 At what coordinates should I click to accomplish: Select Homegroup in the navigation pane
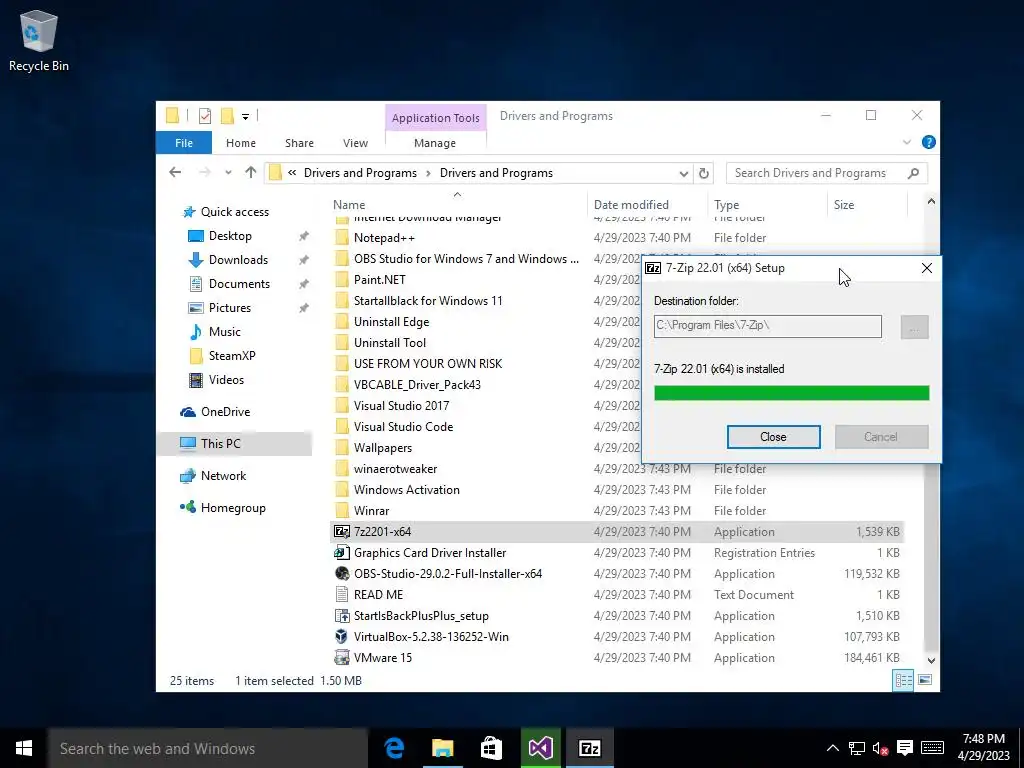[233, 508]
